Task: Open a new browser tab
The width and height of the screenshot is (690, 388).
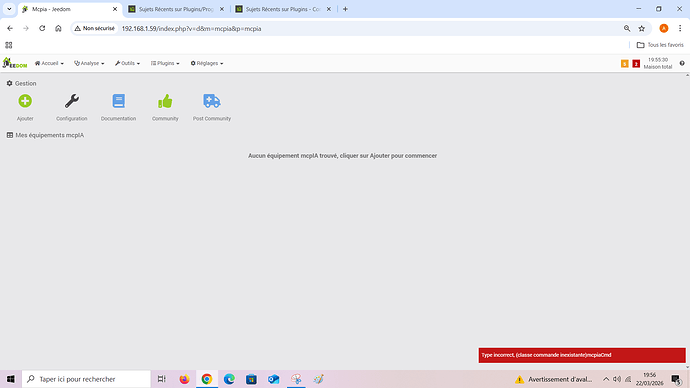Action: coord(345,9)
